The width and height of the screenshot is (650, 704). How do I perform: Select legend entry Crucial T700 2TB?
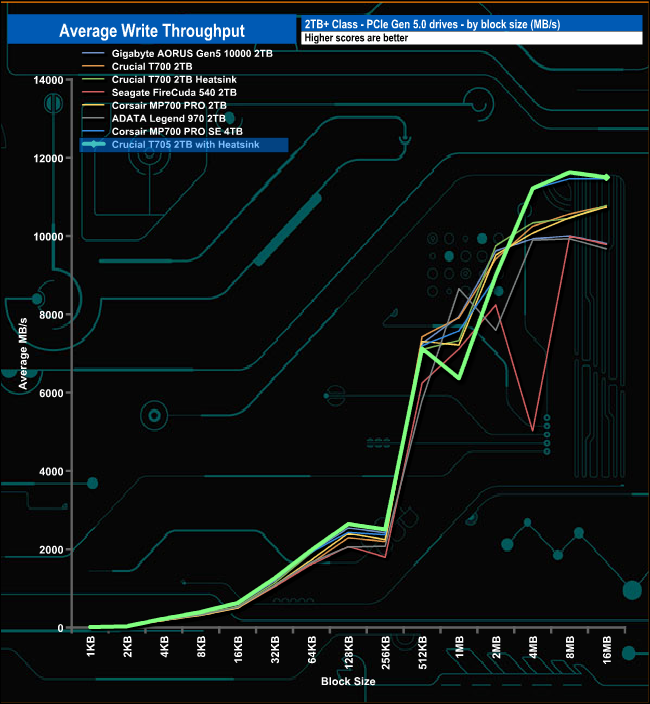click(x=152, y=66)
